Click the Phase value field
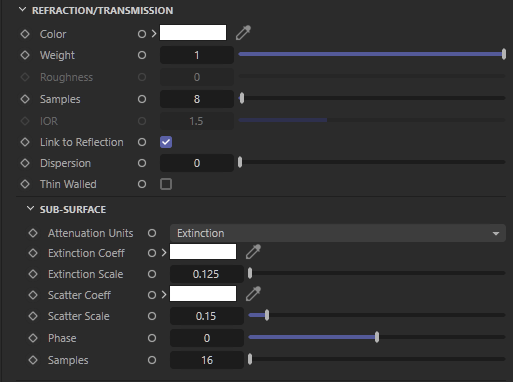 [x=207, y=338]
